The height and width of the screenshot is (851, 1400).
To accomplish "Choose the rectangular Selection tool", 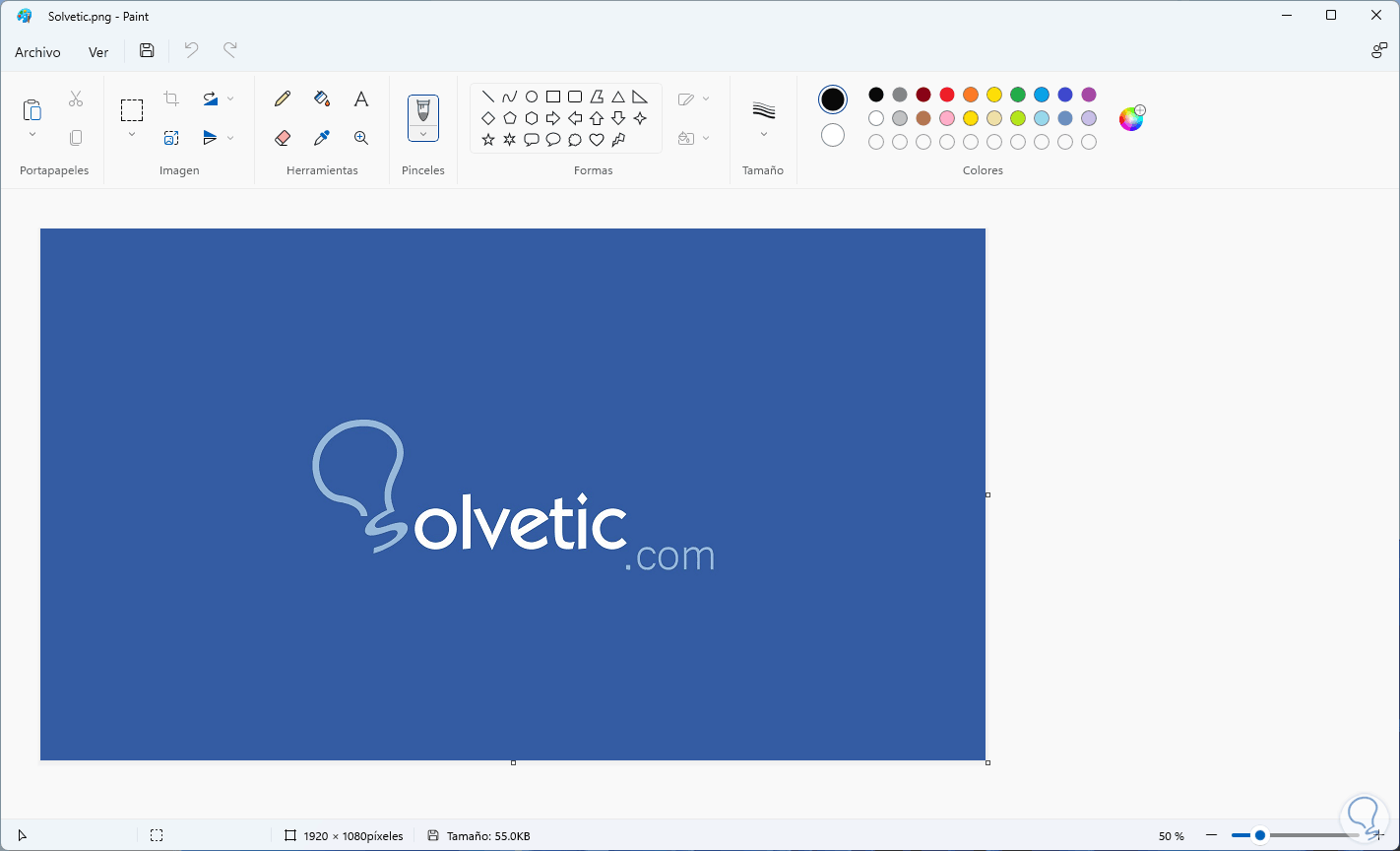I will [x=132, y=109].
